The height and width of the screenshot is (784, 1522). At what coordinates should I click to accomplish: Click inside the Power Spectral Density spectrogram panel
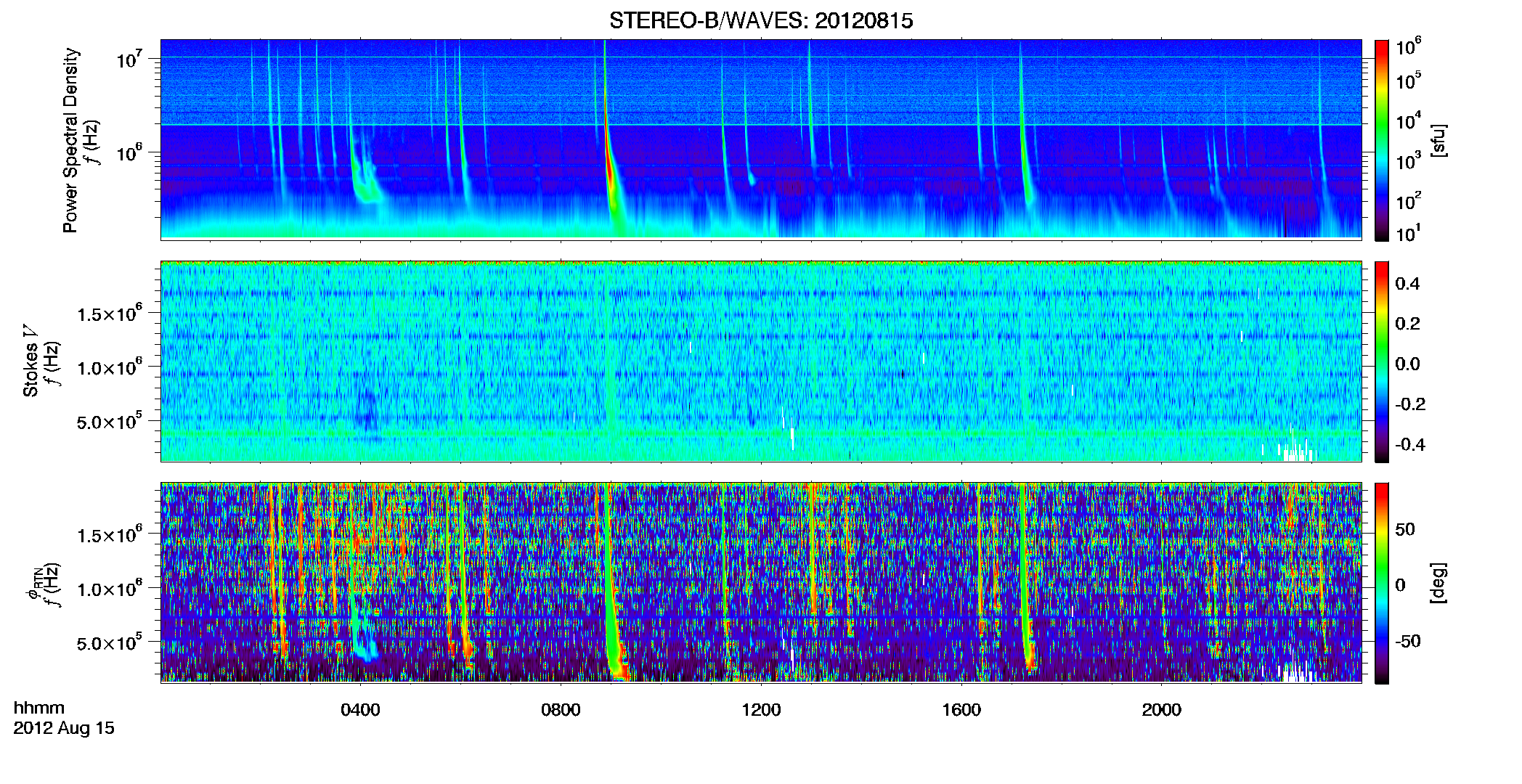tap(761, 139)
